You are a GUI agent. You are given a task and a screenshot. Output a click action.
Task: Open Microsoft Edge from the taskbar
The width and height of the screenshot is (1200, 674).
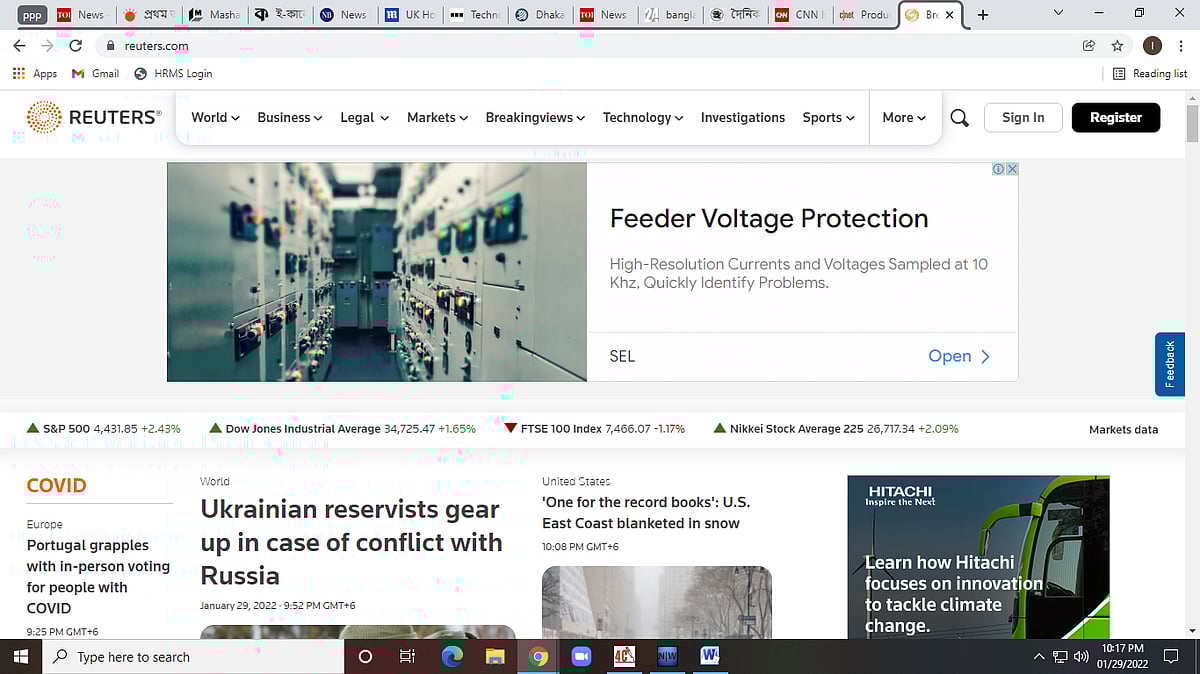pos(452,657)
